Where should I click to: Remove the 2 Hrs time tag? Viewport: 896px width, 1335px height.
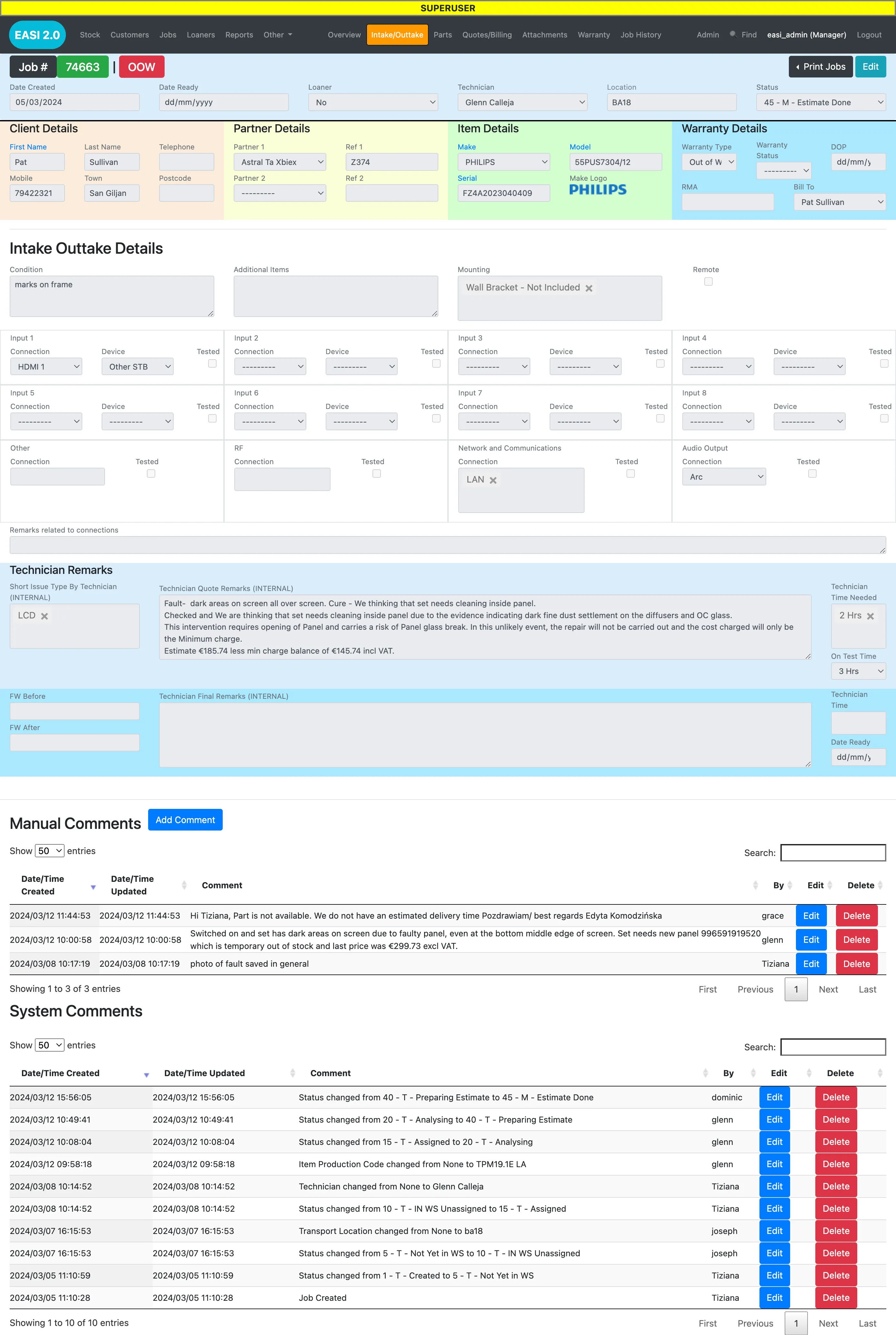tap(870, 616)
